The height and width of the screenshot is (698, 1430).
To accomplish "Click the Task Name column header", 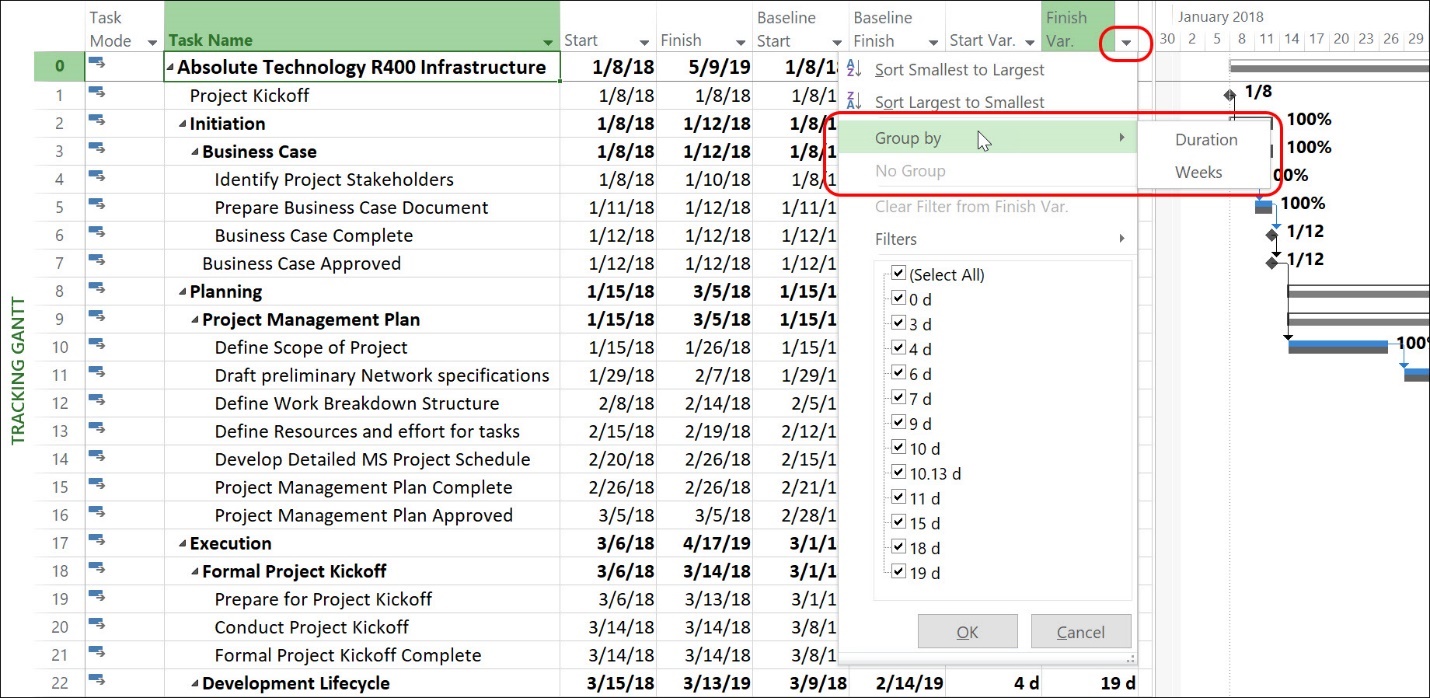I will pos(362,27).
